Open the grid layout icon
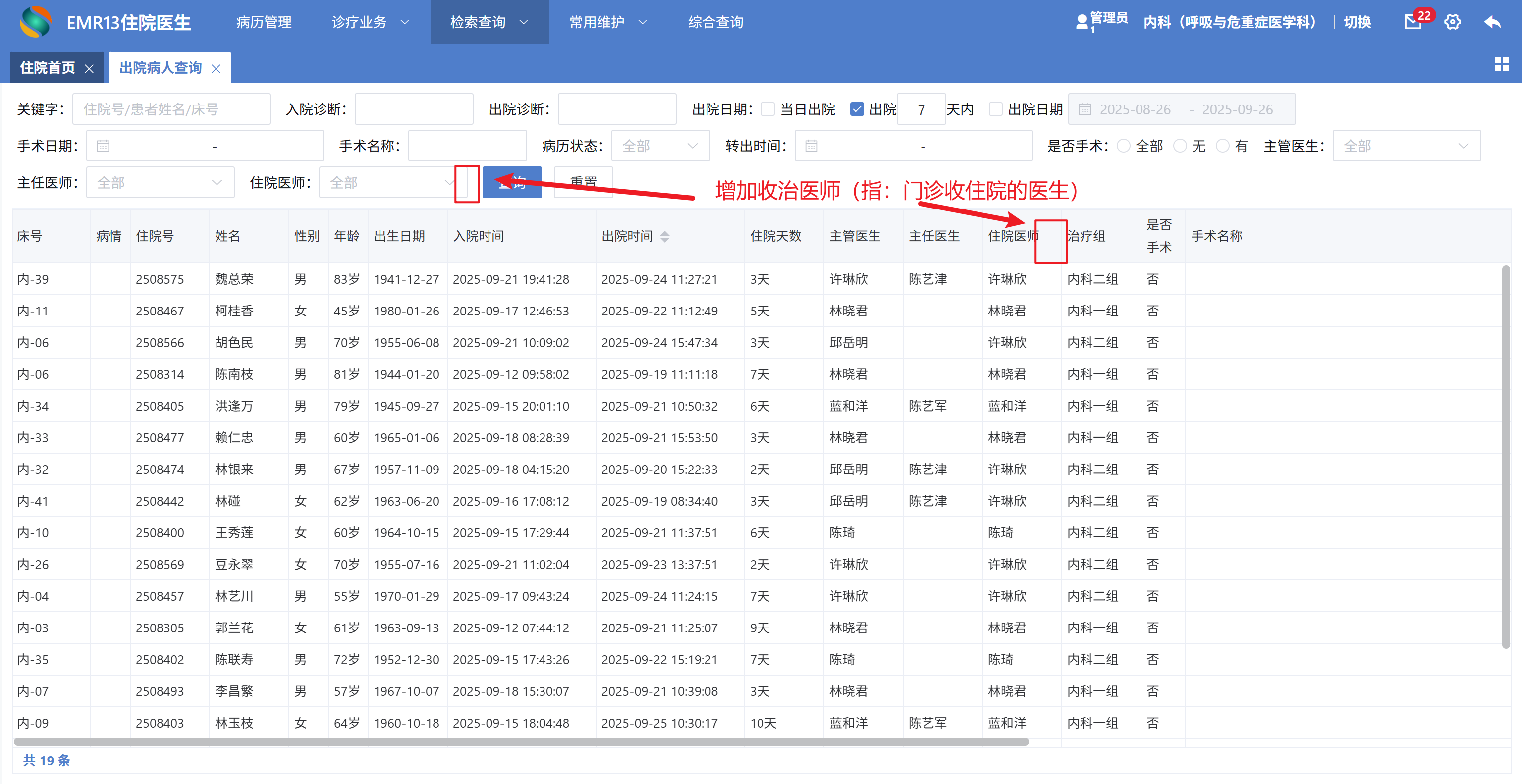The image size is (1522, 784). (x=1501, y=64)
